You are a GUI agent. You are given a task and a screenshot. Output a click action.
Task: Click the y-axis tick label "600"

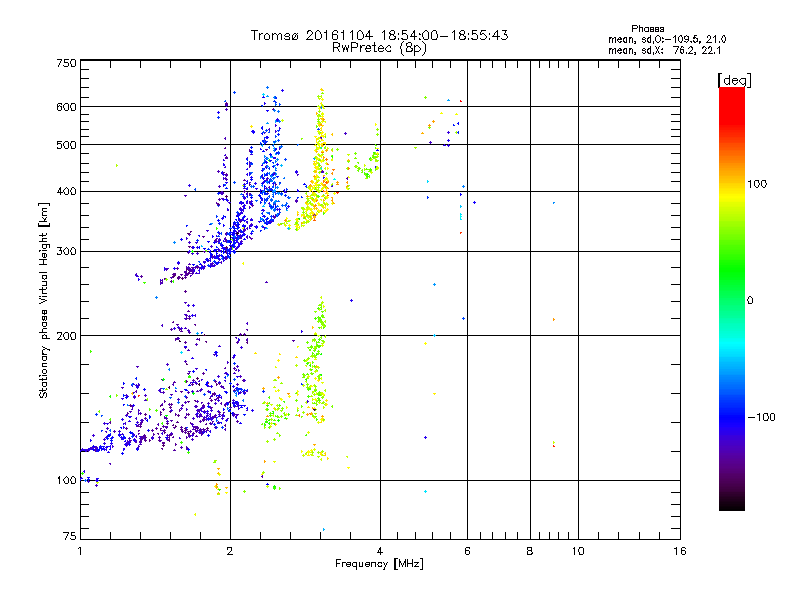[x=66, y=107]
